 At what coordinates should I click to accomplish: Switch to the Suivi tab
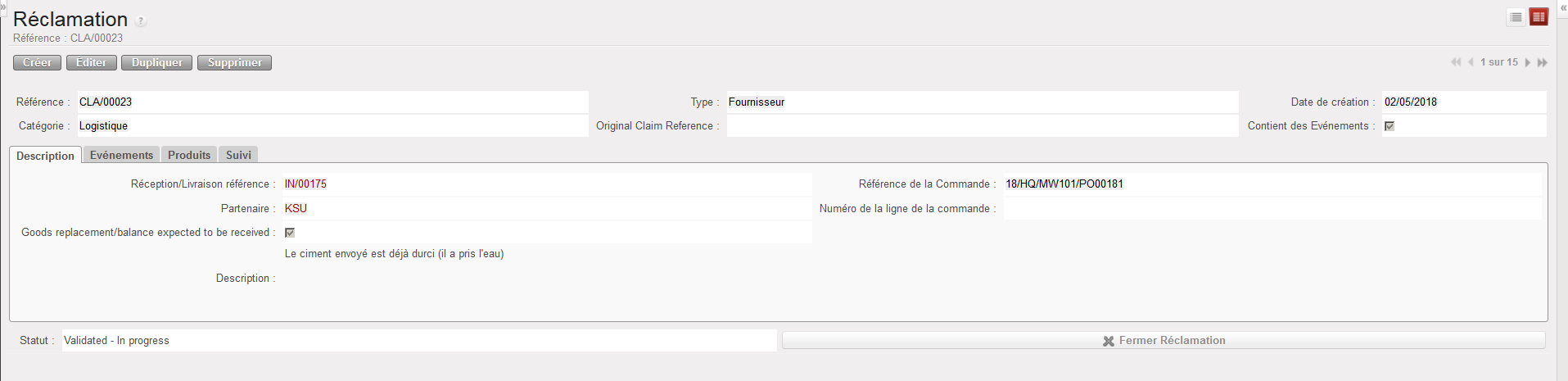(238, 155)
